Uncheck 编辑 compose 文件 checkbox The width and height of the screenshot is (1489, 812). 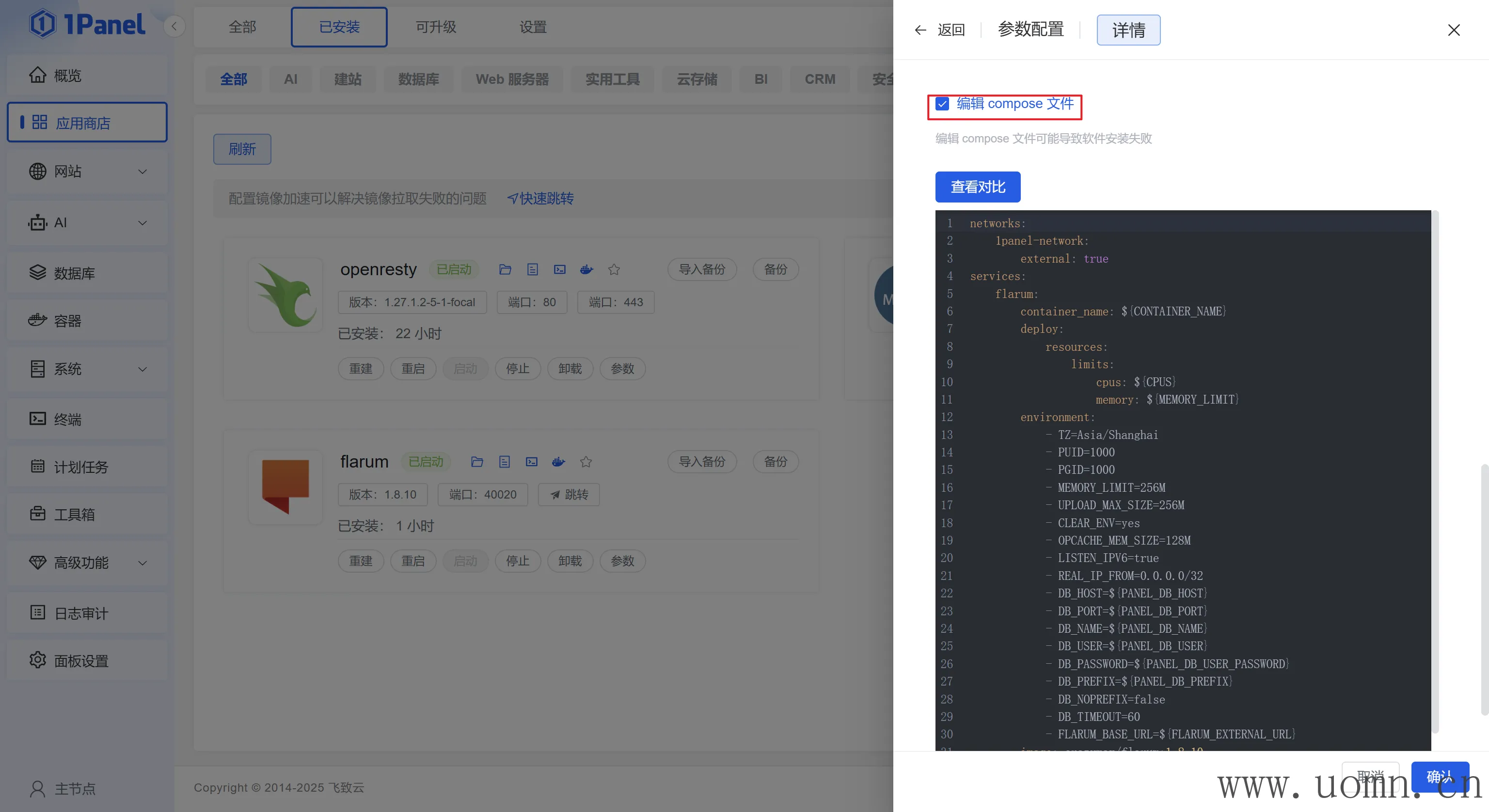(x=942, y=104)
